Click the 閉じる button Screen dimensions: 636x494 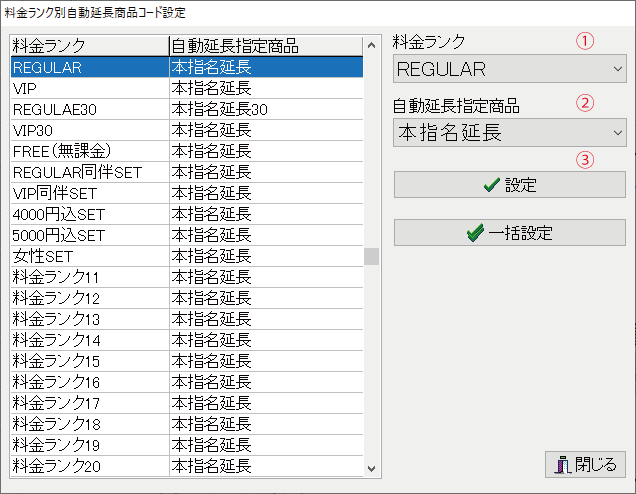pyautogui.click(x=585, y=464)
